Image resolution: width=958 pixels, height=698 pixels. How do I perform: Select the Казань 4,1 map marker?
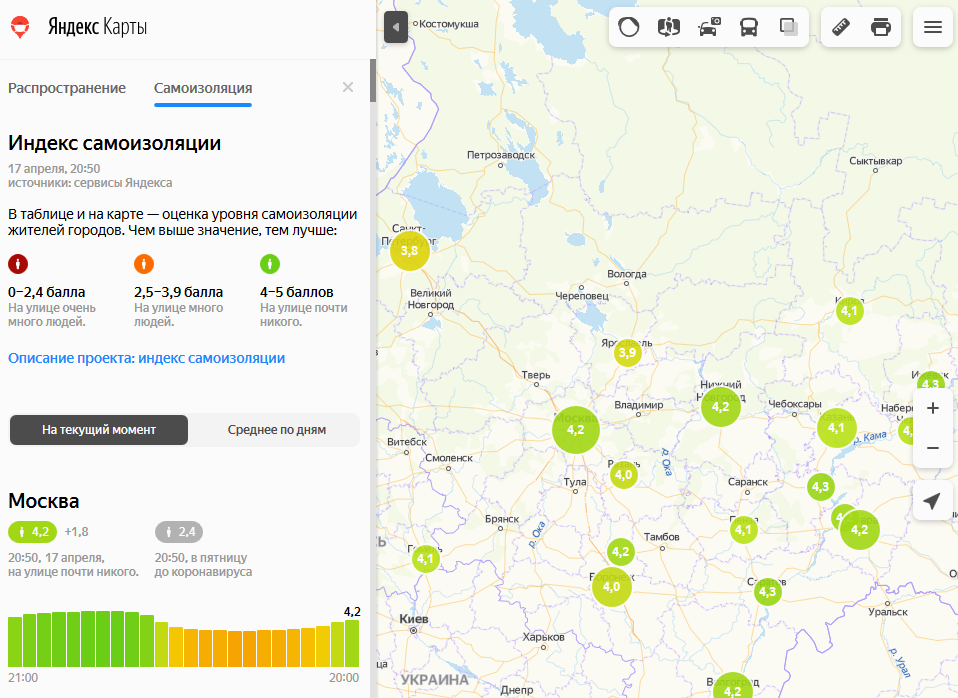[836, 428]
